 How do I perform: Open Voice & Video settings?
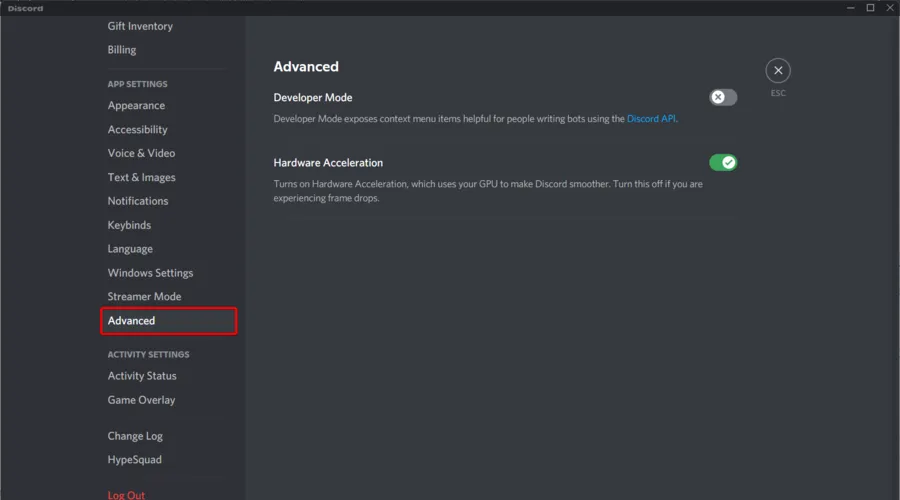tap(141, 153)
